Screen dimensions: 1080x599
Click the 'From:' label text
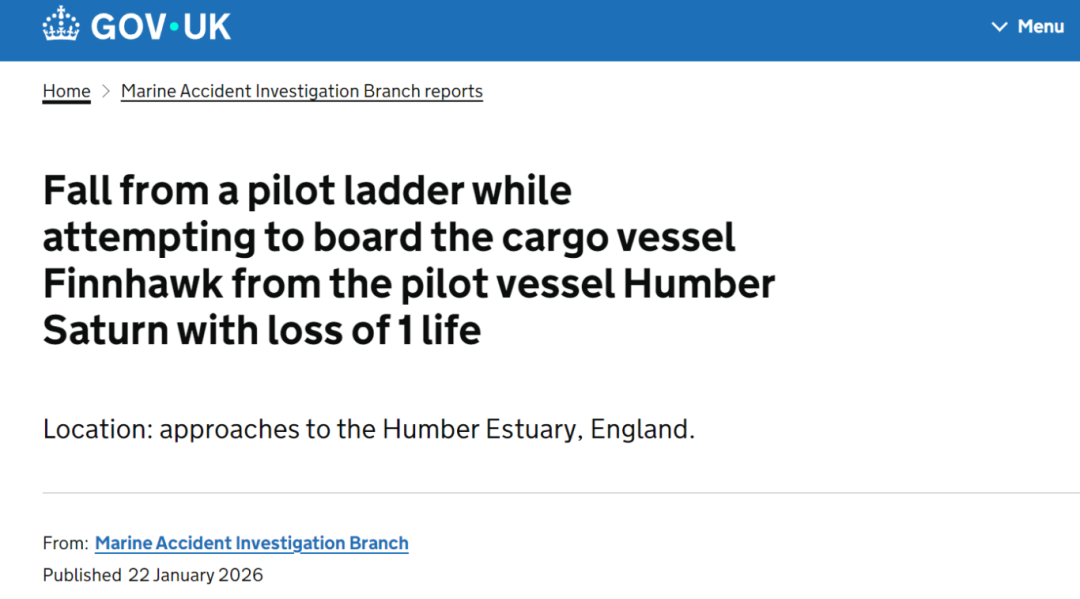66,544
